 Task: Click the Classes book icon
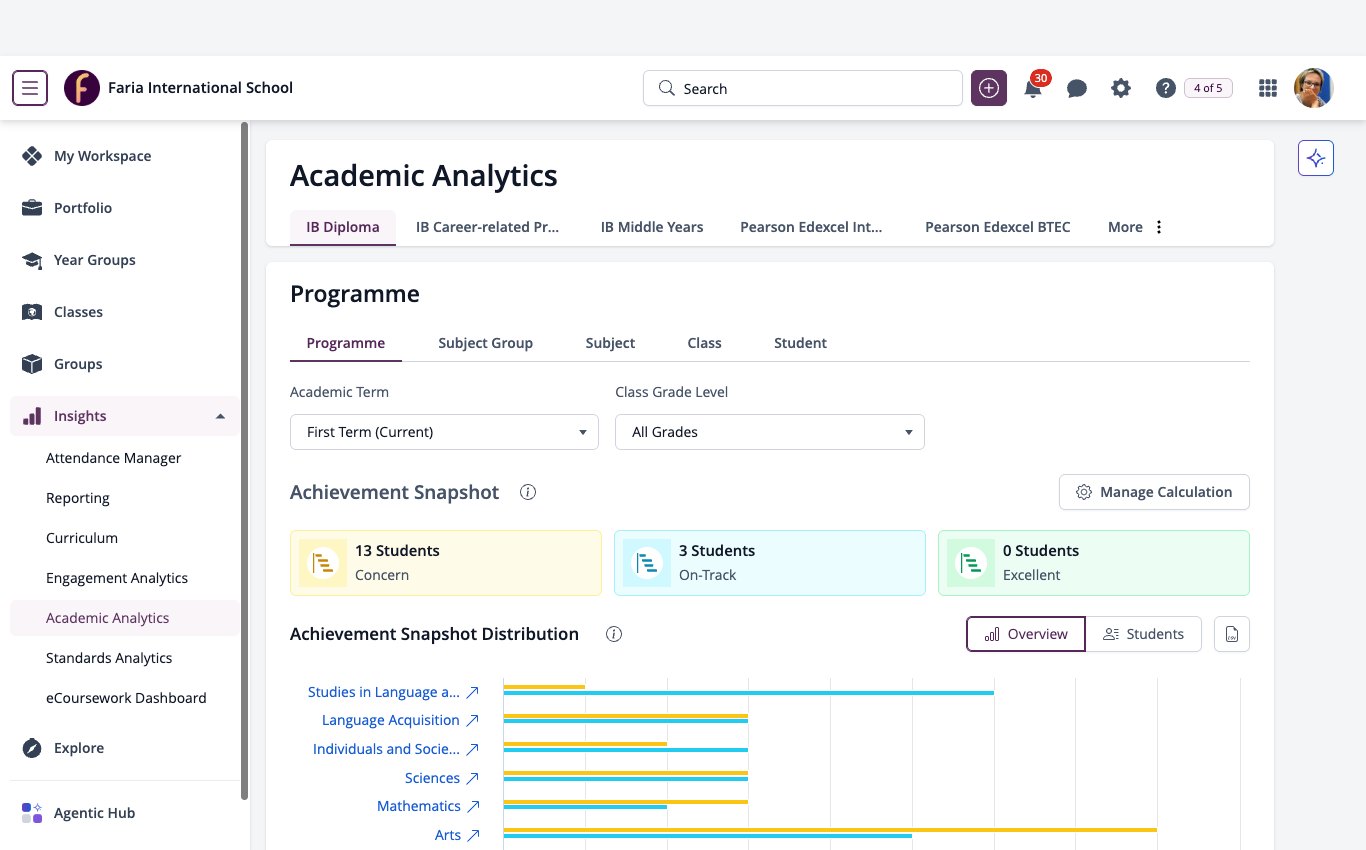(x=32, y=312)
